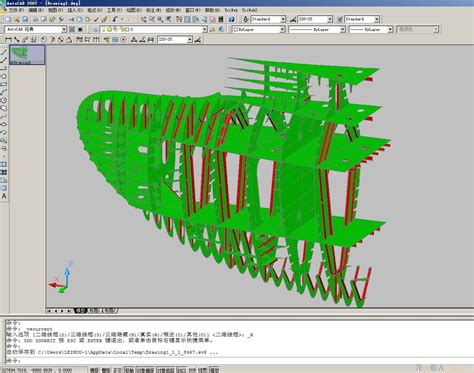
Task: Toggle the 极轴 (Polar) status button
Action: (129, 370)
